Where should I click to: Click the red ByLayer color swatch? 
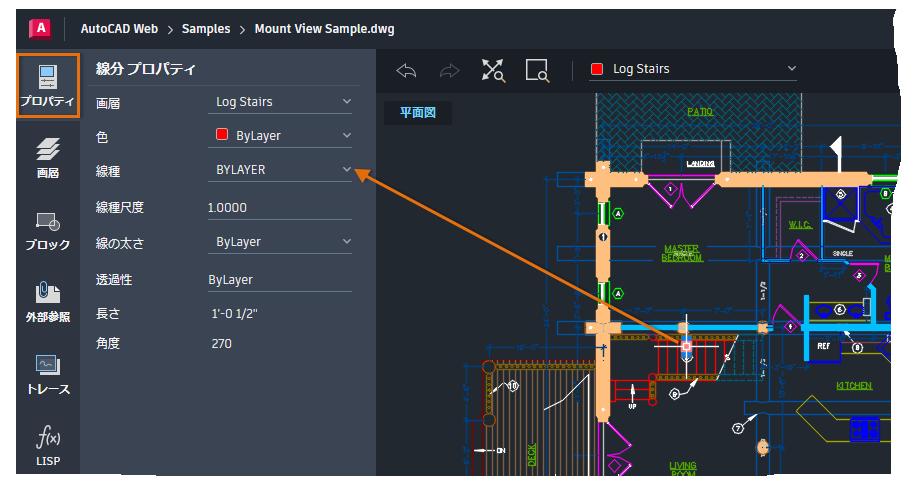pos(222,134)
